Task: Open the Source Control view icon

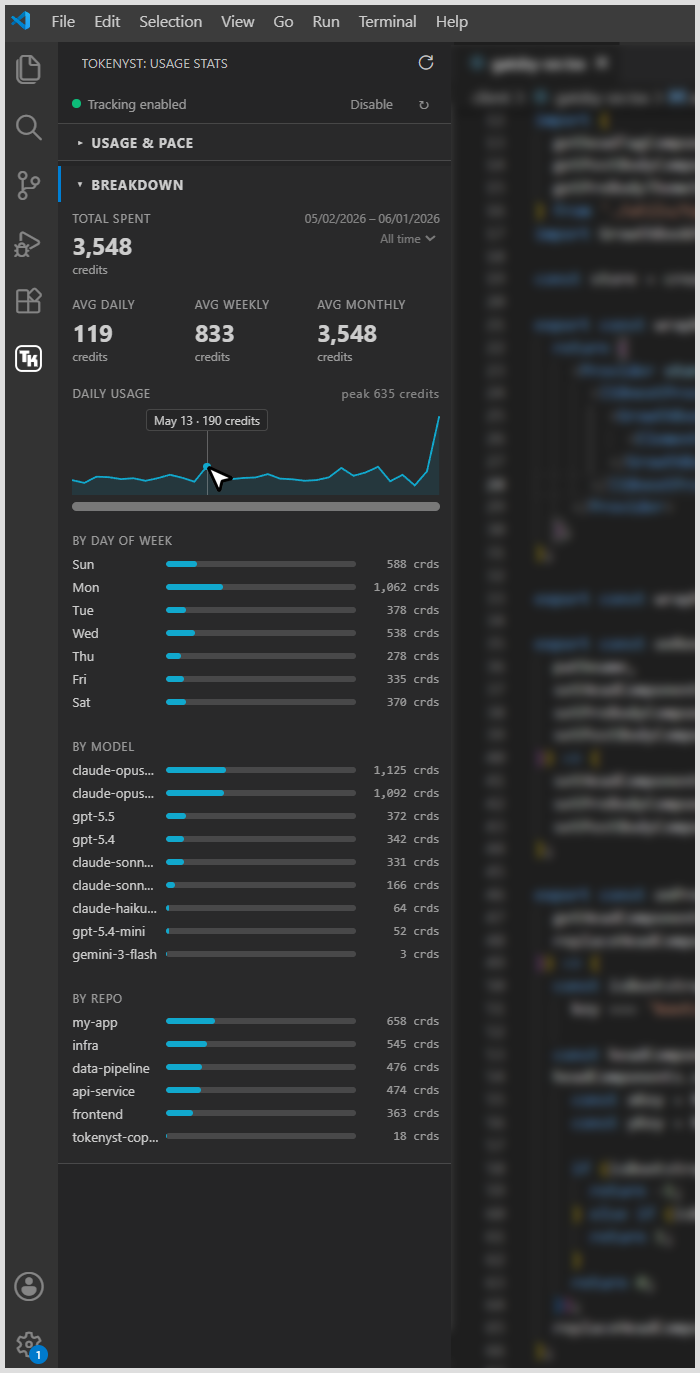Action: (x=29, y=185)
